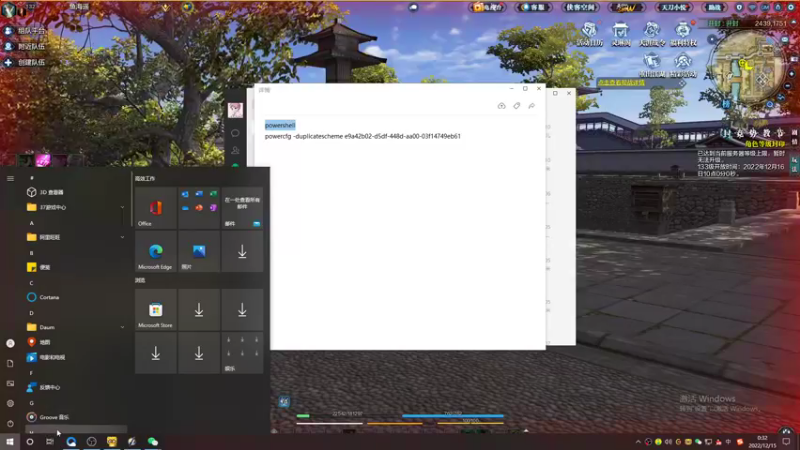
Task: Click the yellow battle details link
Action: pyautogui.click(x=621, y=82)
